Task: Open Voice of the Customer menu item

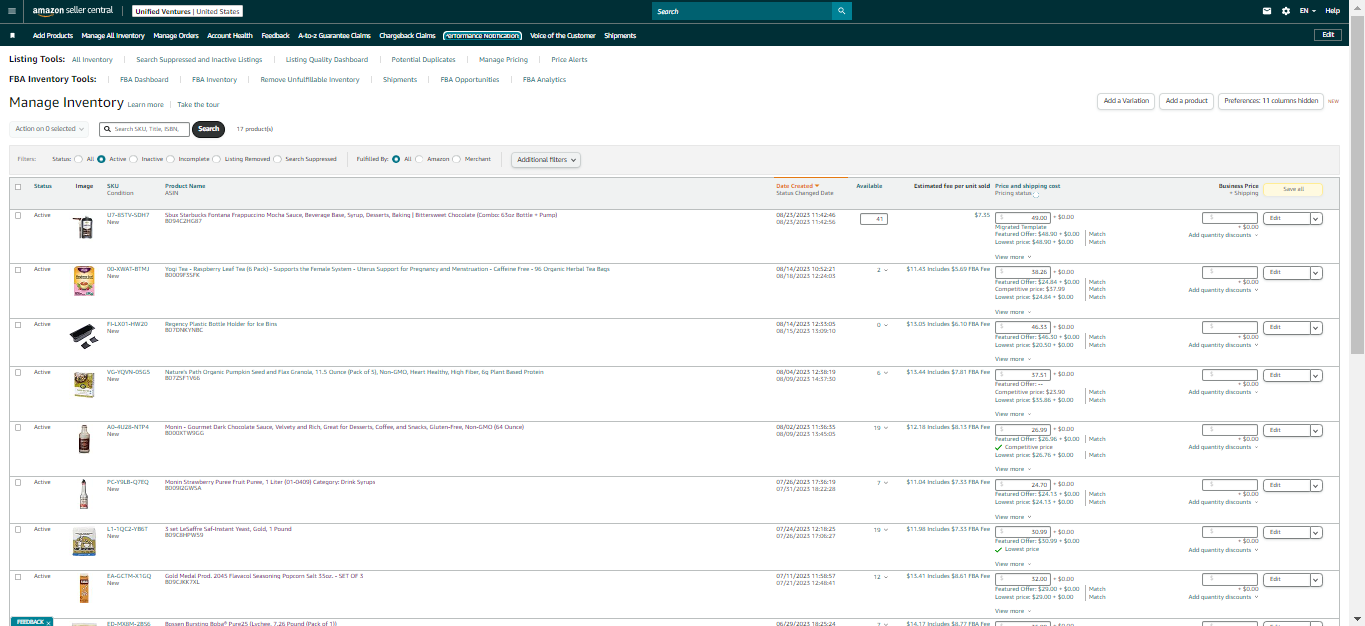Action: 563,35
